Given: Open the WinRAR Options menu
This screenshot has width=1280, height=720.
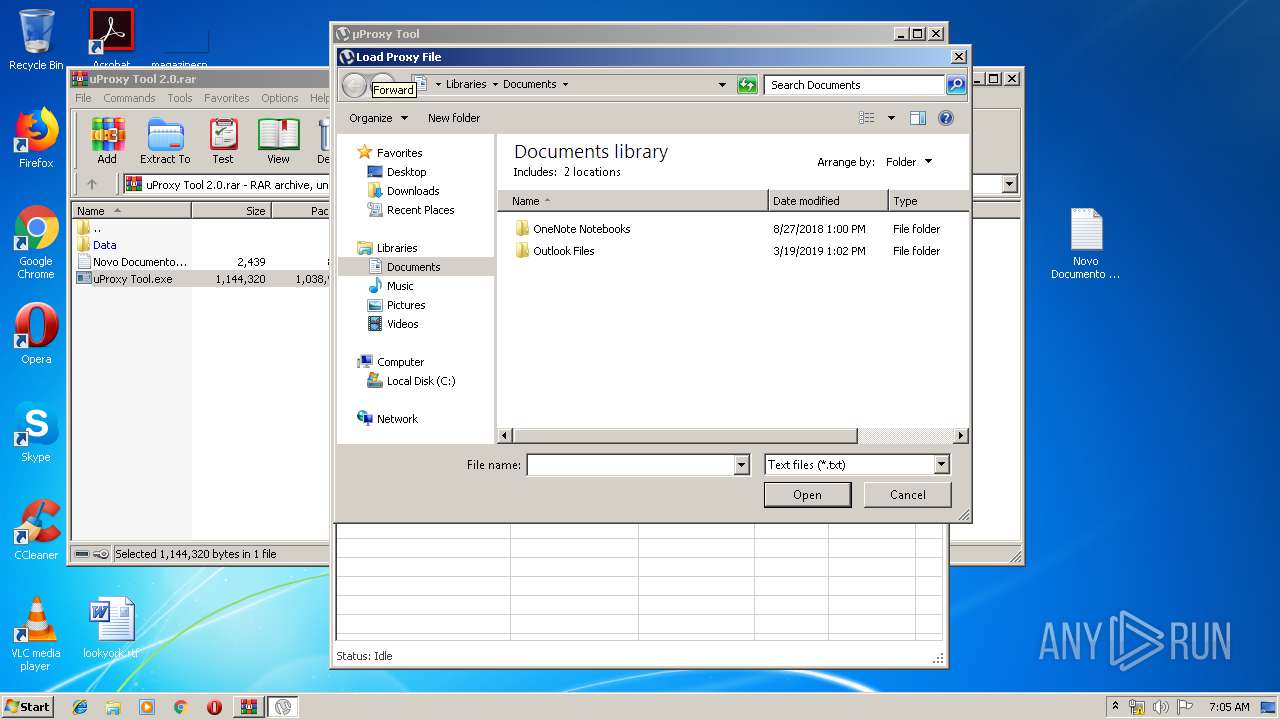Looking at the screenshot, I should click(x=280, y=98).
